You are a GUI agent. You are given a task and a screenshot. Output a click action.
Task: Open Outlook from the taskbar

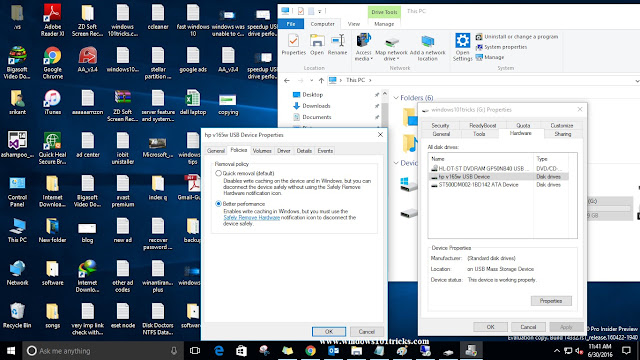click(x=333, y=351)
